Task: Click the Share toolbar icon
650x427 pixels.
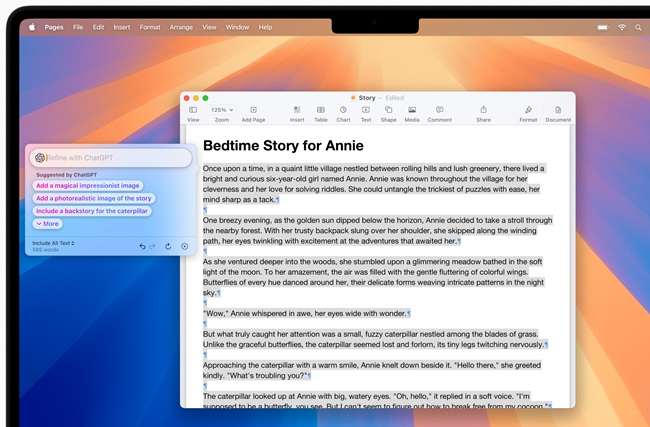Action: [483, 110]
